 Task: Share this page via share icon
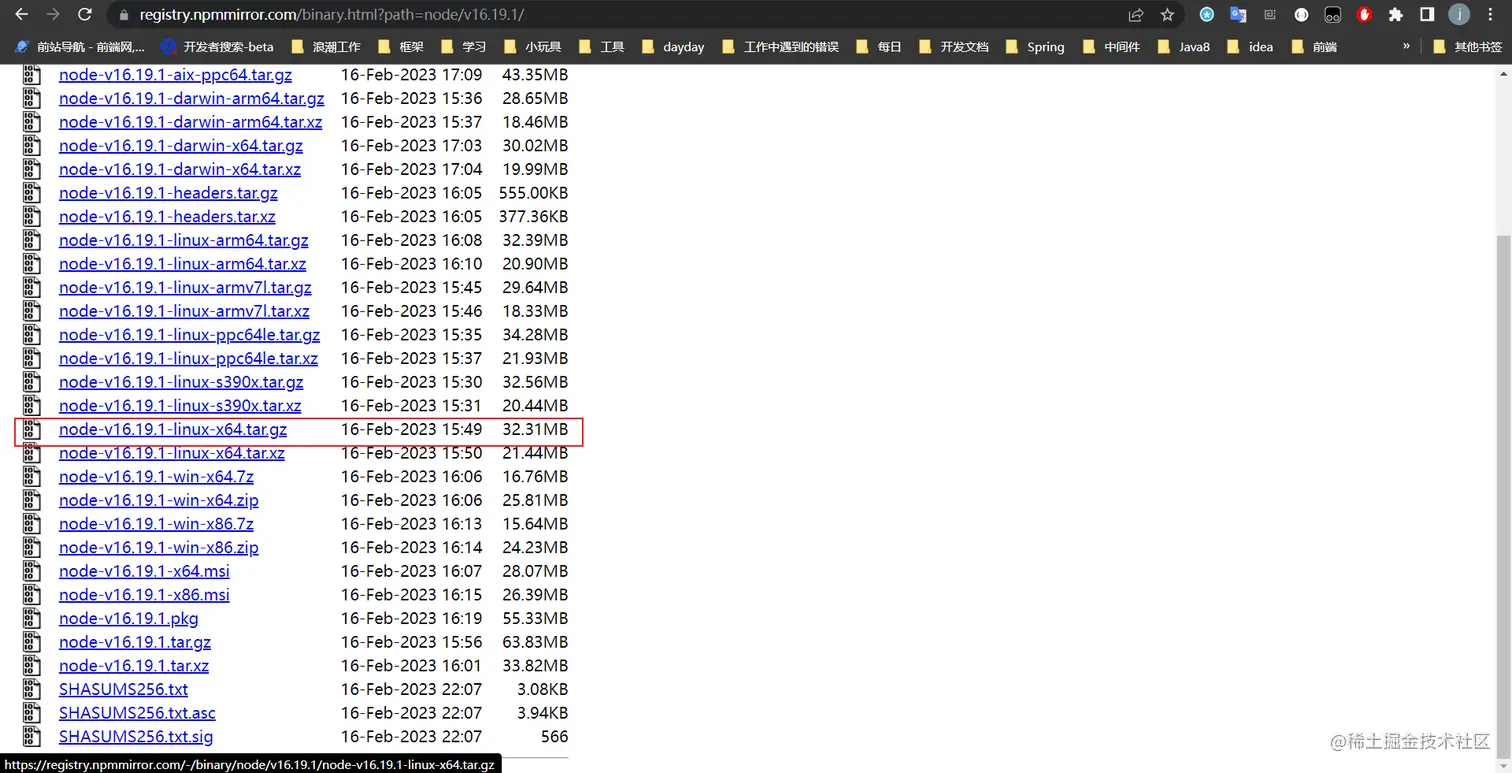(x=1136, y=15)
